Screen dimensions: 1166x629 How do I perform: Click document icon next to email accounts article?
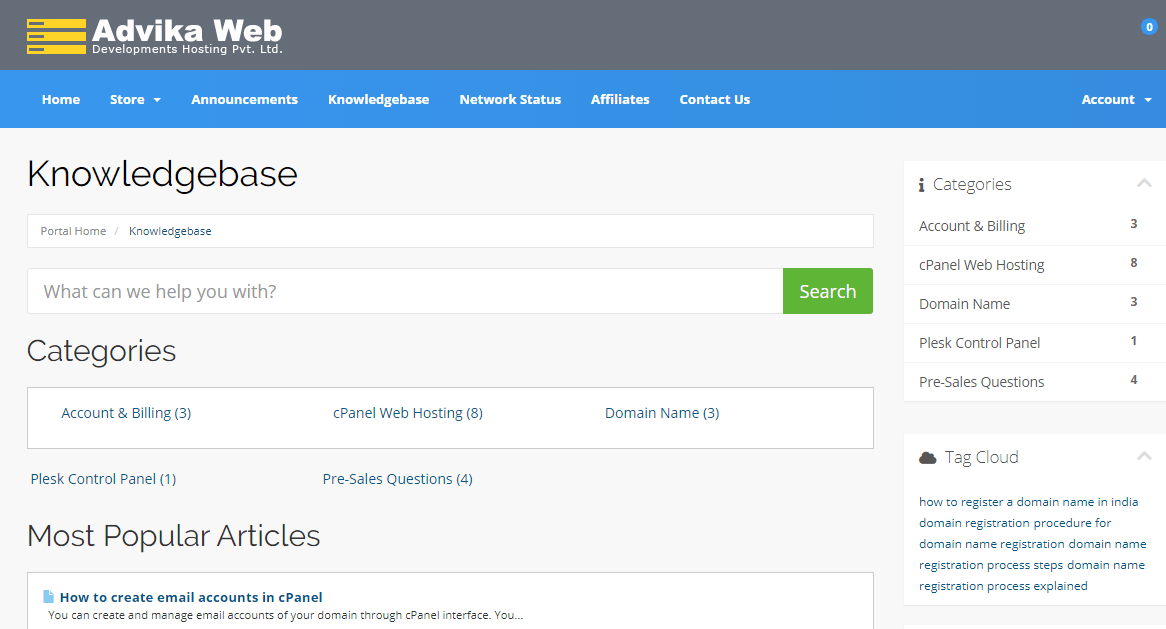click(x=48, y=596)
